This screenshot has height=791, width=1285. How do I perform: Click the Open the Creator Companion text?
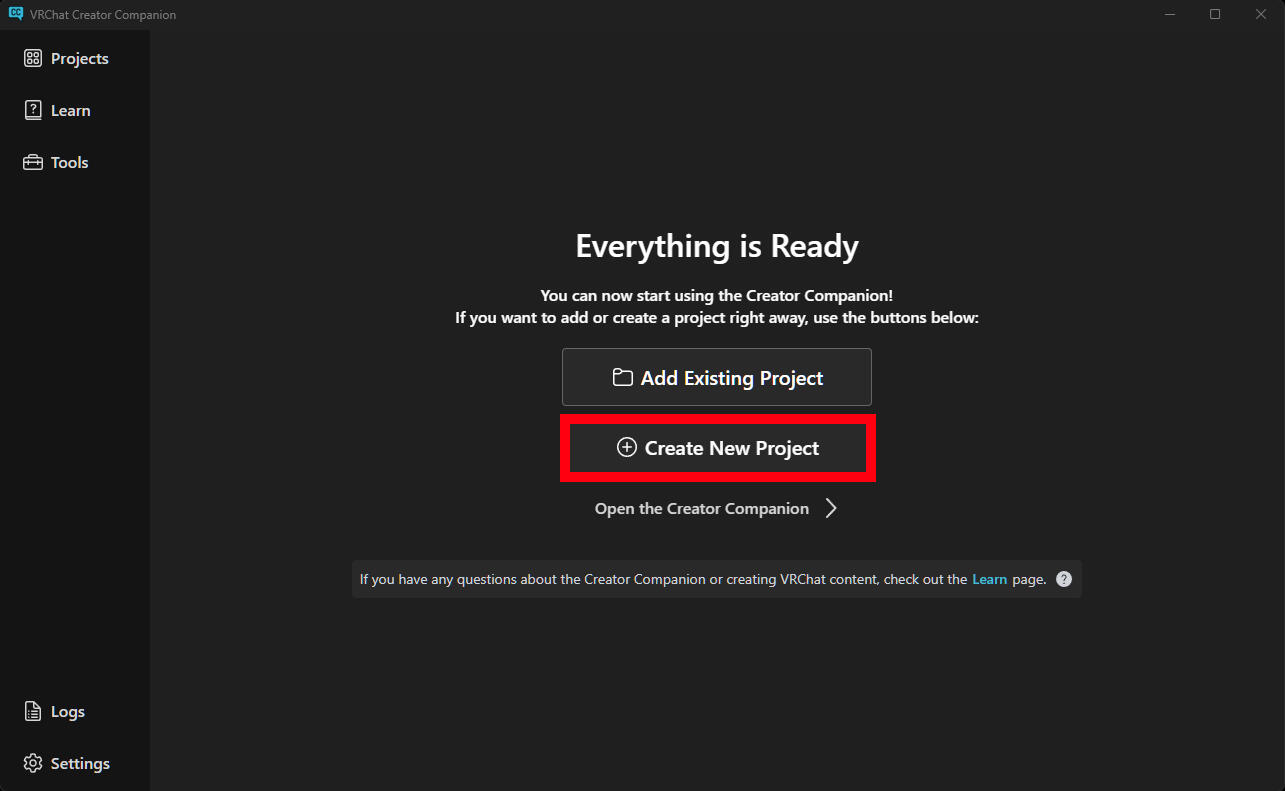pos(701,509)
